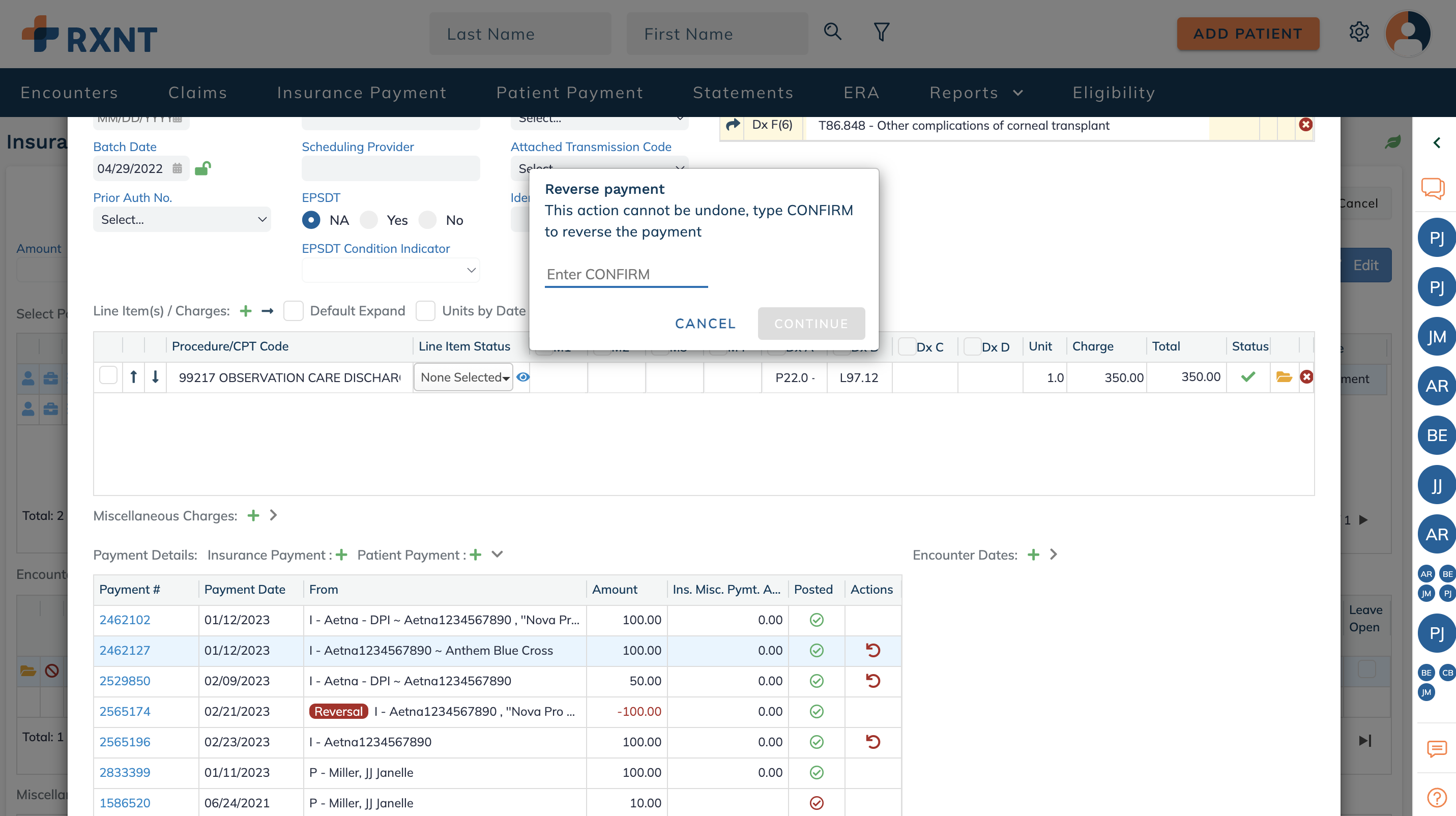Open the chat bubbles sidebar icon
1456x816 pixels.
[1432, 189]
